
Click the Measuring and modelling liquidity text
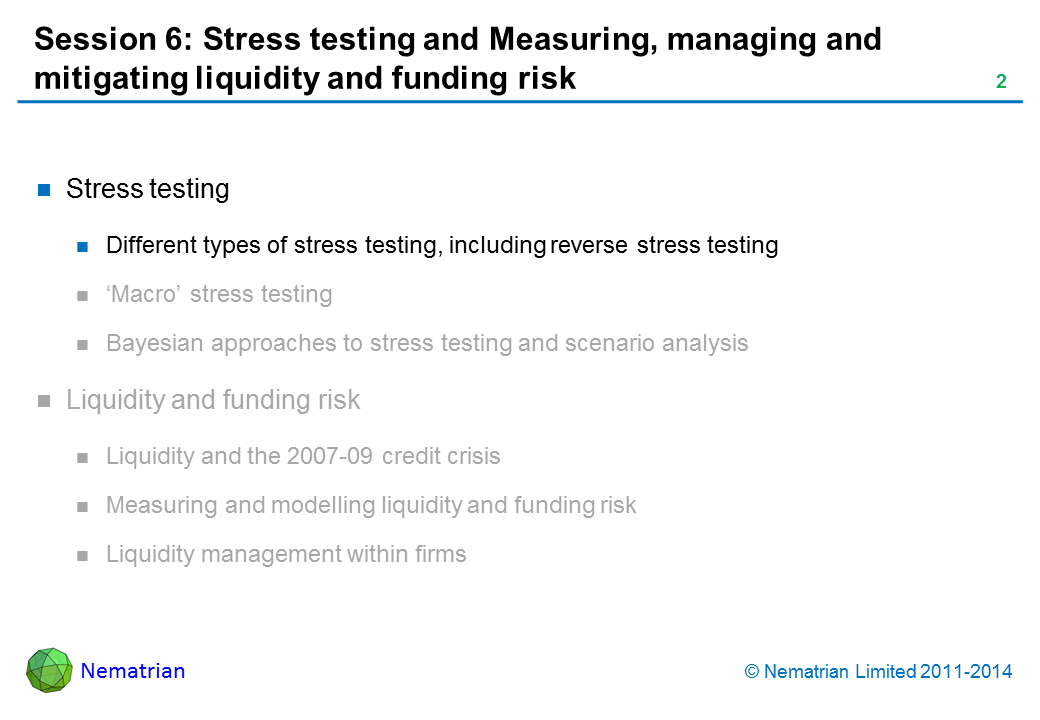click(x=371, y=505)
